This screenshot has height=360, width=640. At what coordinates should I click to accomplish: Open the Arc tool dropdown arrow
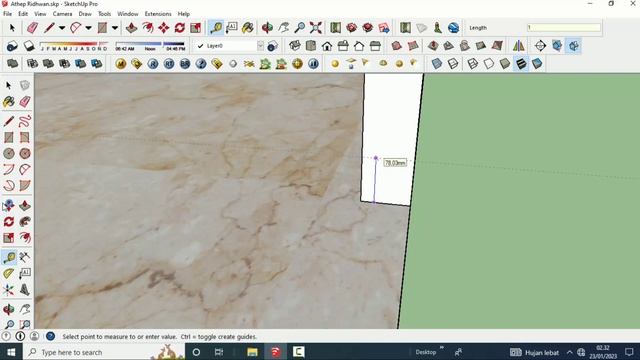[x=88, y=28]
